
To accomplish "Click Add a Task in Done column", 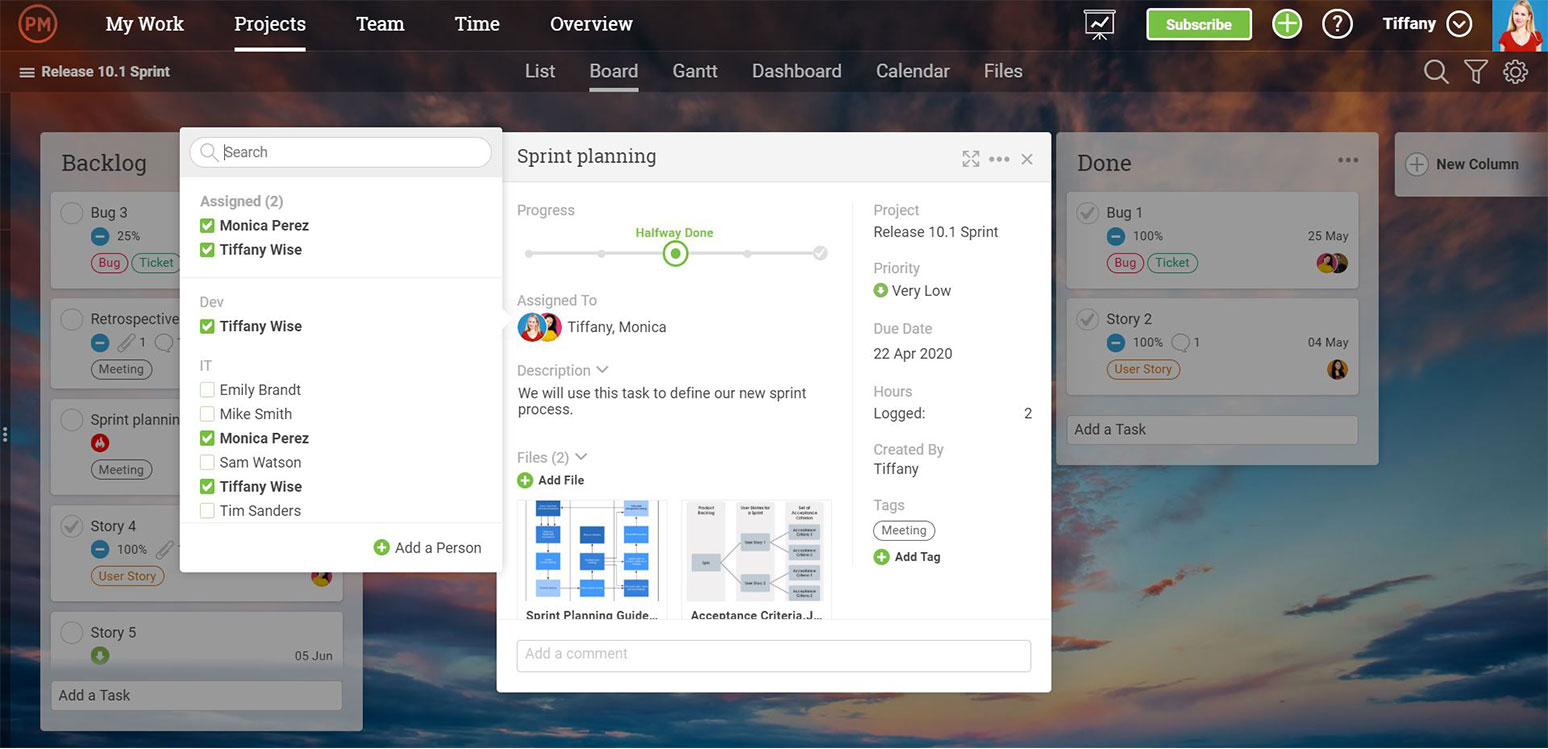I will (x=1212, y=430).
